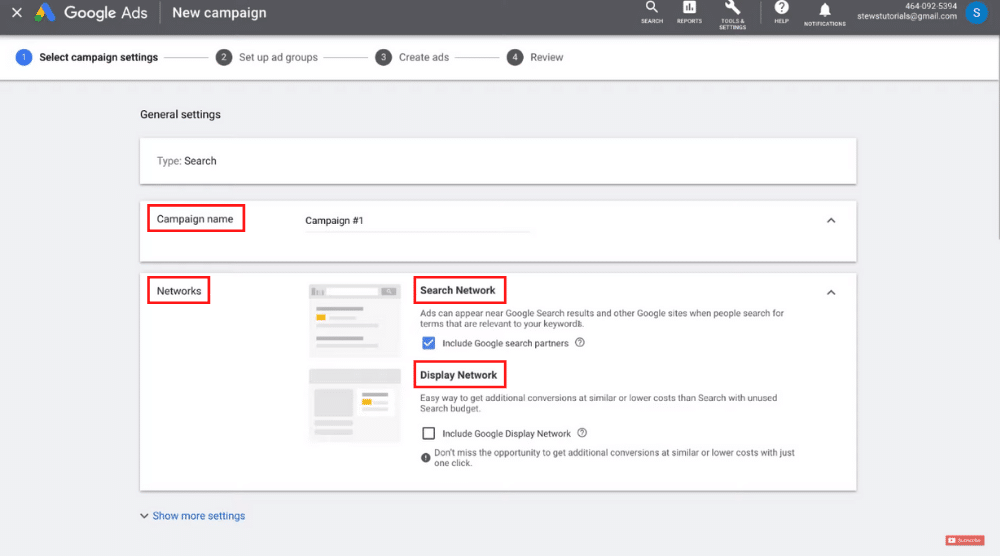The image size is (1000, 556).
Task: Close the new campaign setup with X
Action: tap(17, 12)
